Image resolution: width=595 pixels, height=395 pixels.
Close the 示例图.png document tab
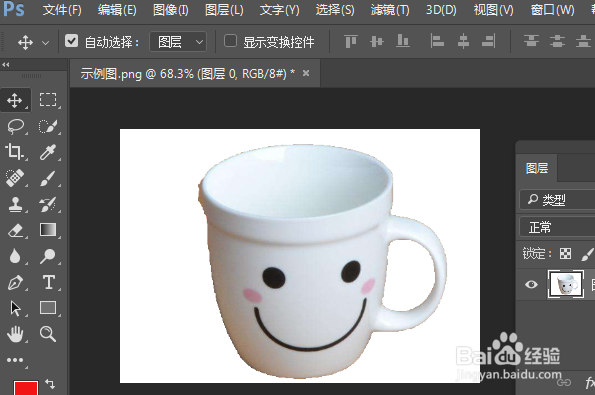pyautogui.click(x=306, y=73)
